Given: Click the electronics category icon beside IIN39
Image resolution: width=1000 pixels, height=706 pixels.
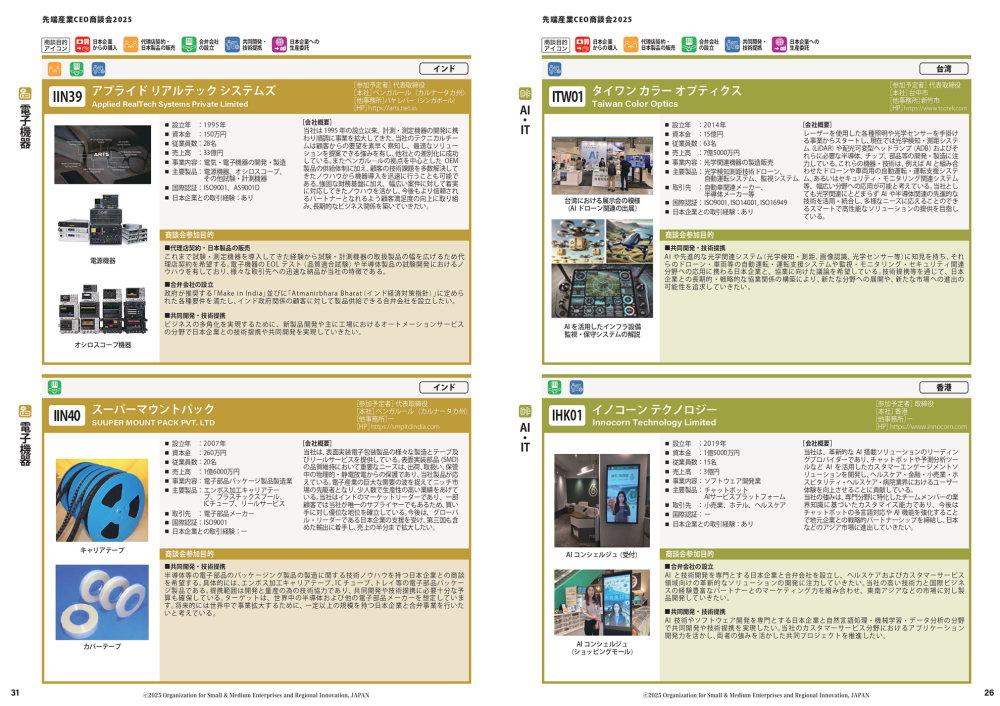Looking at the screenshot, I should pyautogui.click(x=24, y=95).
